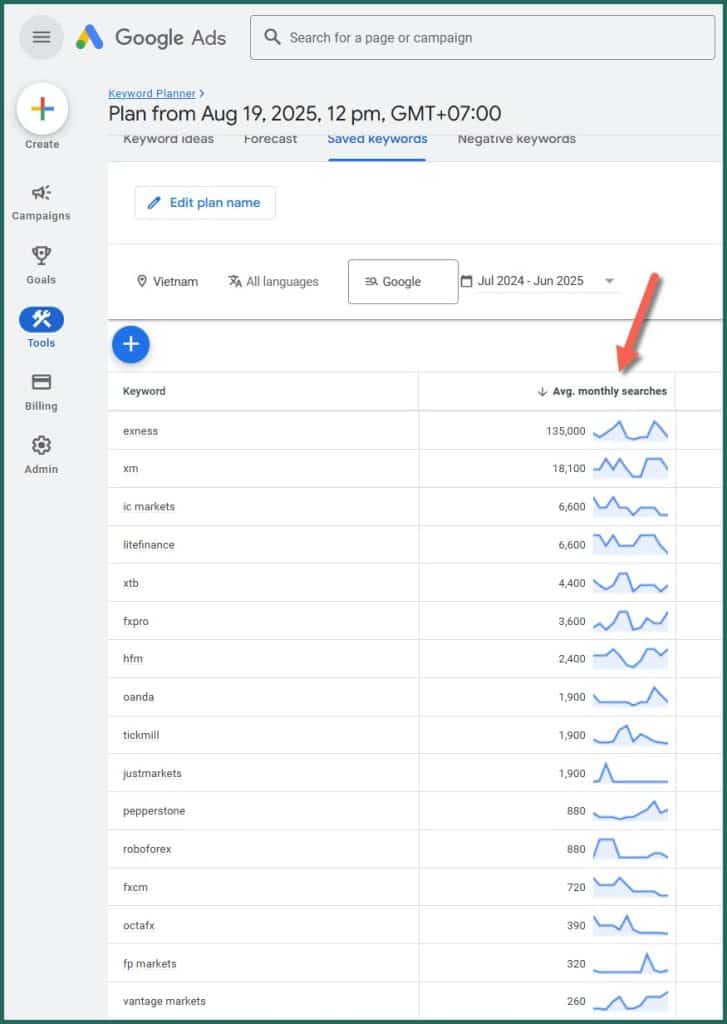This screenshot has height=1024, width=727.
Task: Click the search magnifier icon
Action: (272, 37)
